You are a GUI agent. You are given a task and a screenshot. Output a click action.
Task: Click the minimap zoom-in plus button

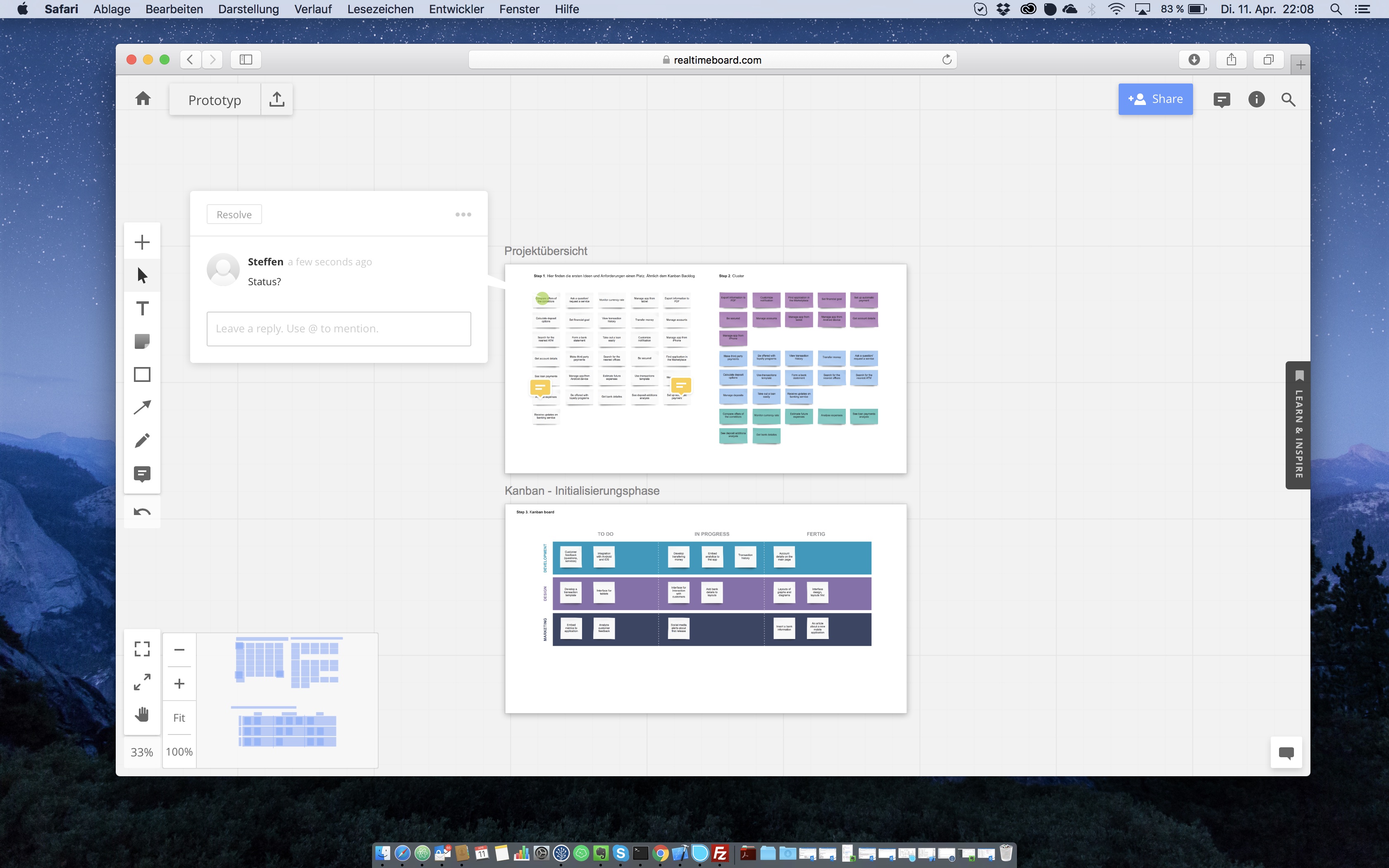click(179, 684)
